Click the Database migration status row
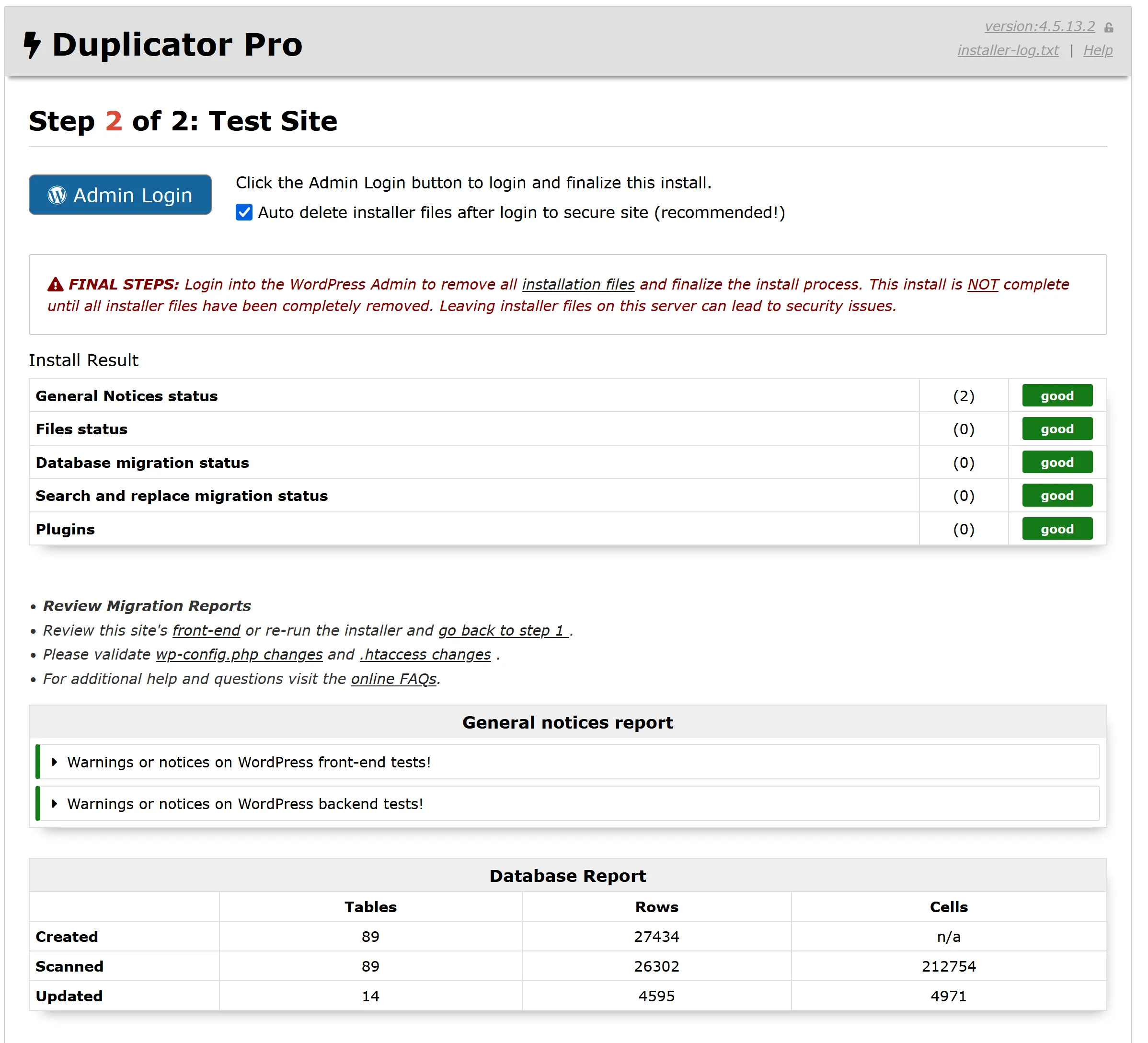The height and width of the screenshot is (1043, 1148). click(142, 463)
